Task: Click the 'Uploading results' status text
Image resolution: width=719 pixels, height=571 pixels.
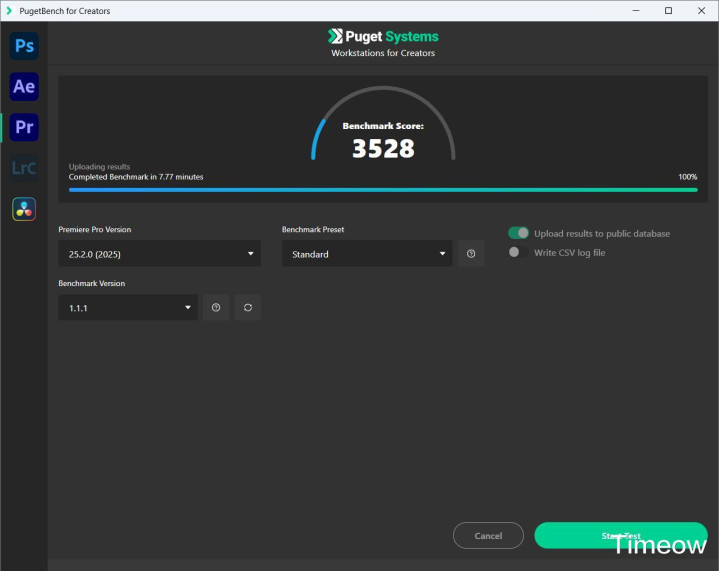Action: pyautogui.click(x=100, y=166)
